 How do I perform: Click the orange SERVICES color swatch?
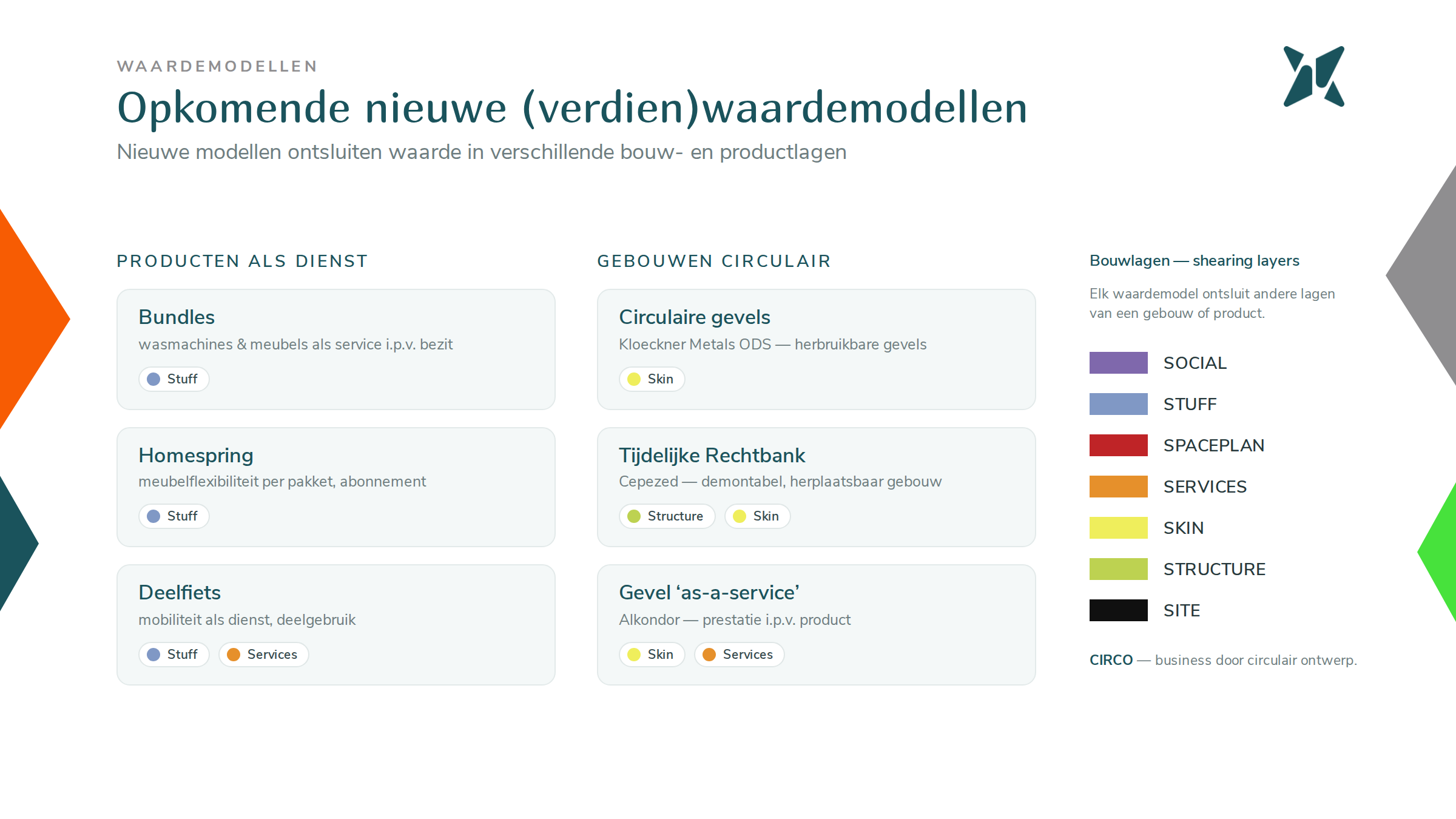pyautogui.click(x=1119, y=487)
